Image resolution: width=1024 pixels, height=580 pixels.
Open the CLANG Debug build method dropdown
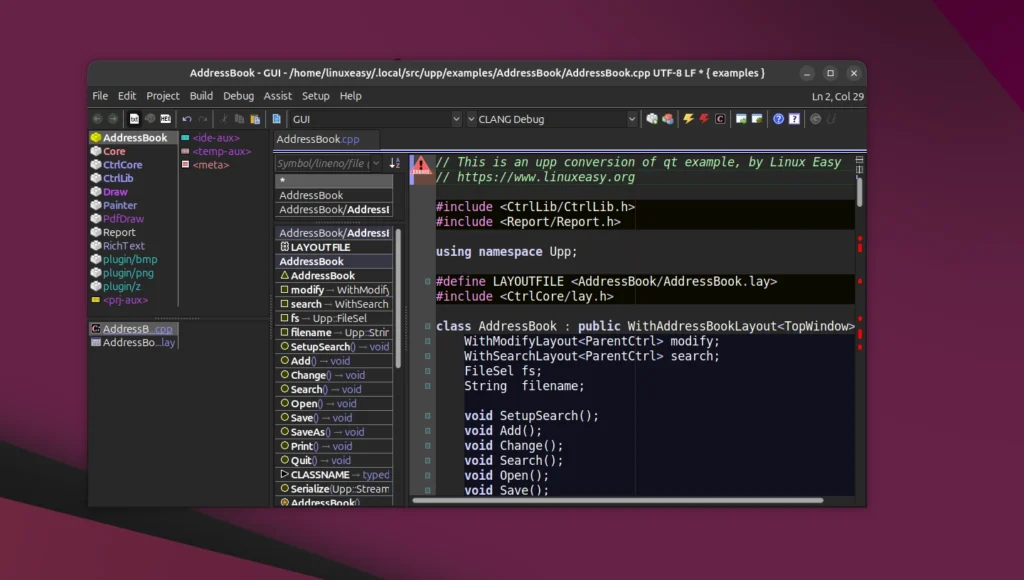point(633,118)
